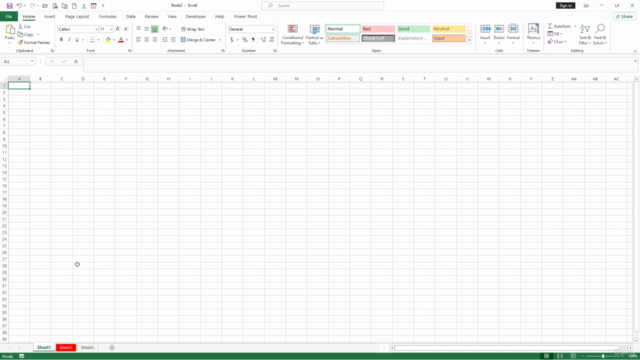Screen dimensions: 640x360
Task: Expand the Merge & Center dropdown arrow
Action: coord(220,40)
